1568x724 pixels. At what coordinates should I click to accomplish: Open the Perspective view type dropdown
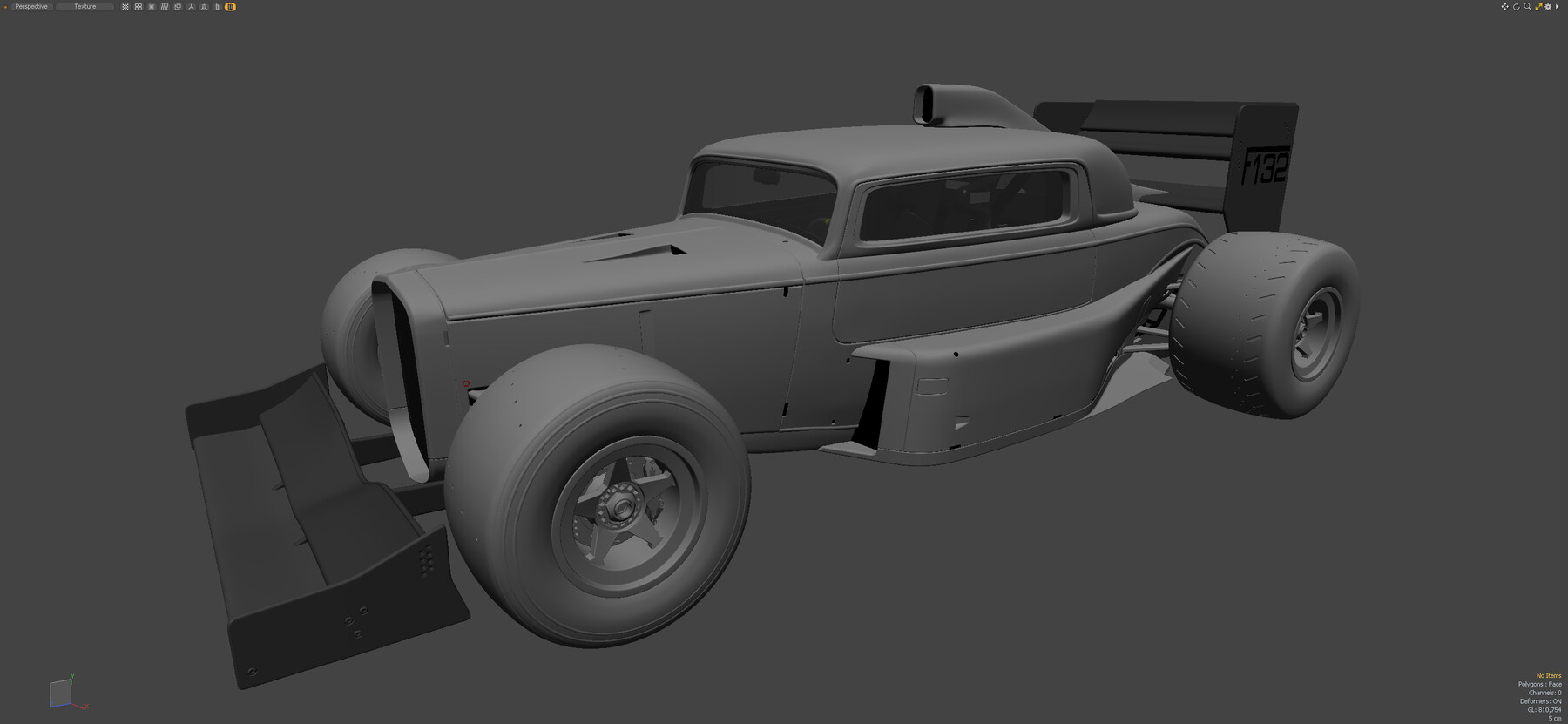pyautogui.click(x=31, y=7)
